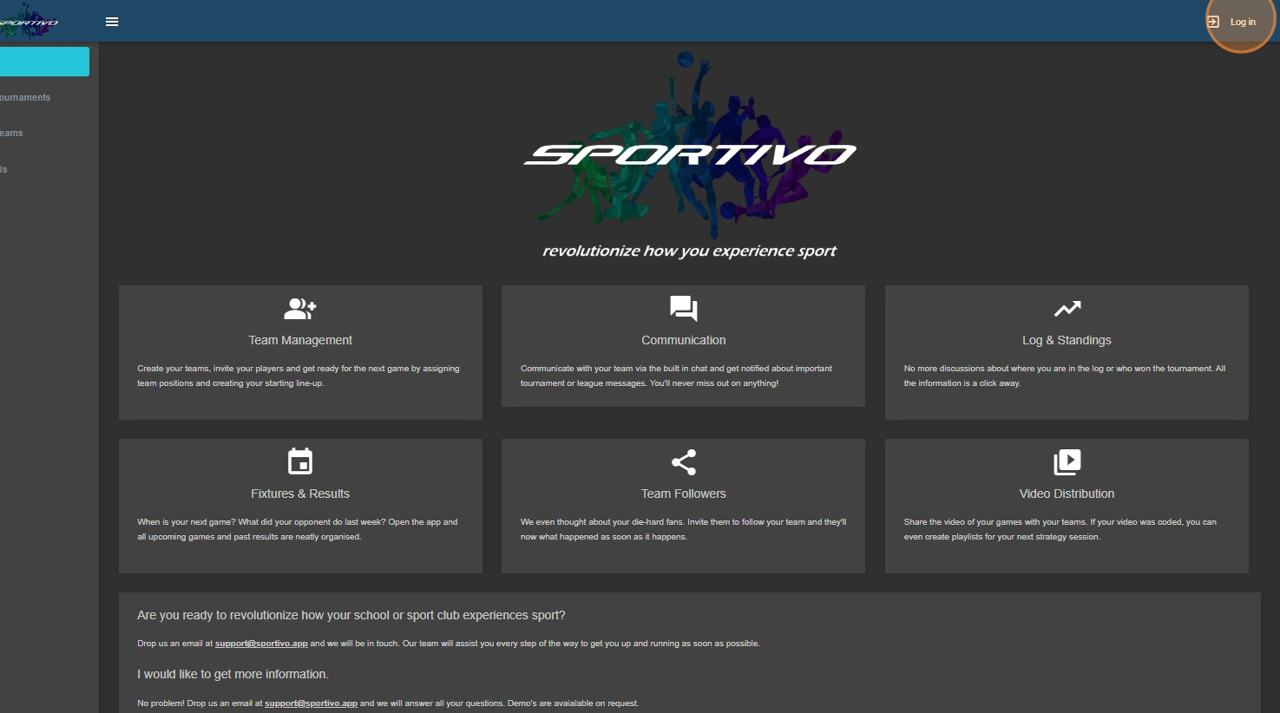Click the Communication chat bubbles icon

[683, 308]
